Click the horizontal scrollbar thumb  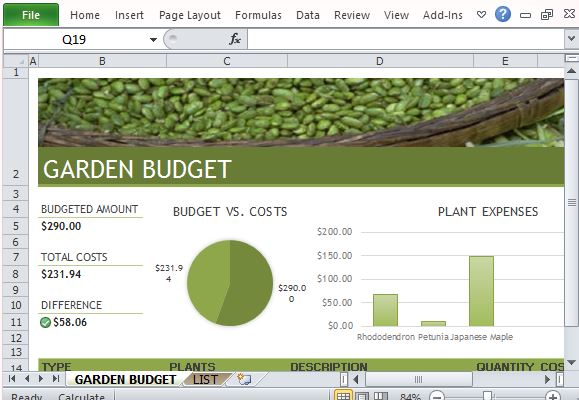[x=418, y=379]
